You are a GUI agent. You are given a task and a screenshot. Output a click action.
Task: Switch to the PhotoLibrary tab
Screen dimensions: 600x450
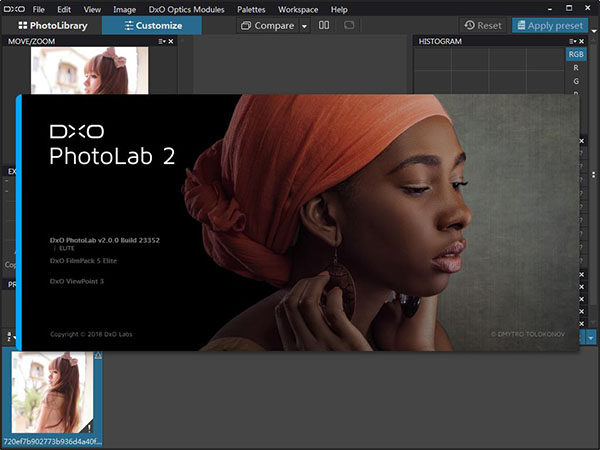click(x=53, y=26)
